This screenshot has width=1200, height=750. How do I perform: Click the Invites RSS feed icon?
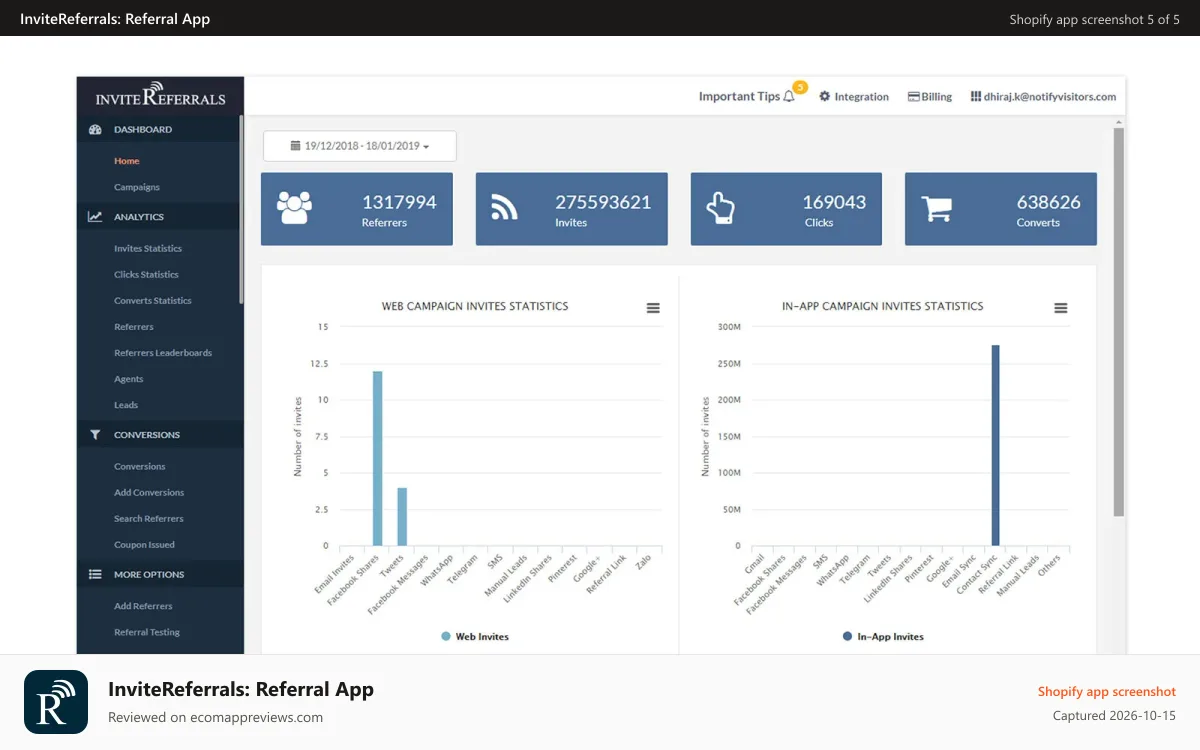[504, 207]
